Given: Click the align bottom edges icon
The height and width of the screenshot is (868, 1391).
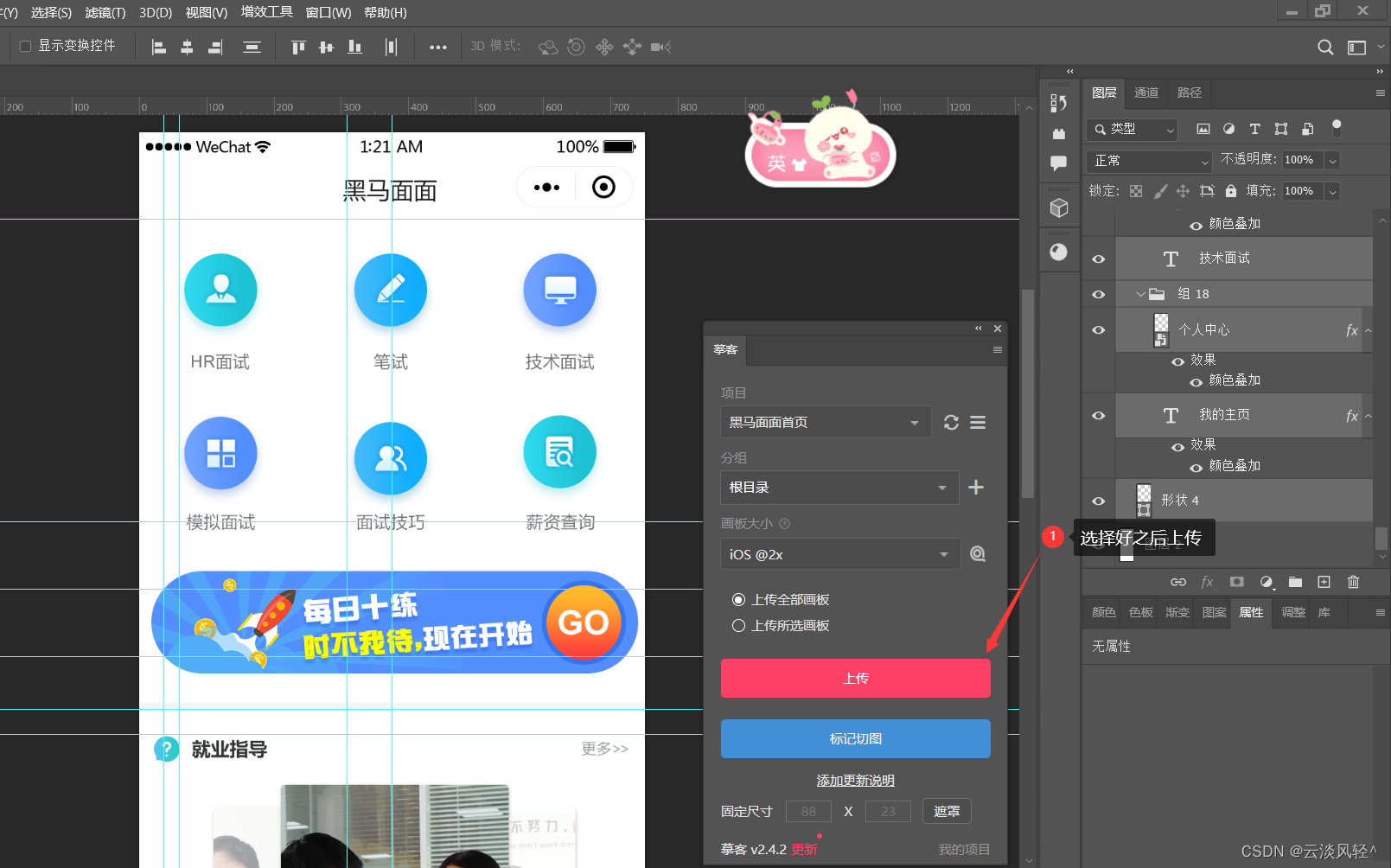Looking at the screenshot, I should pos(354,47).
